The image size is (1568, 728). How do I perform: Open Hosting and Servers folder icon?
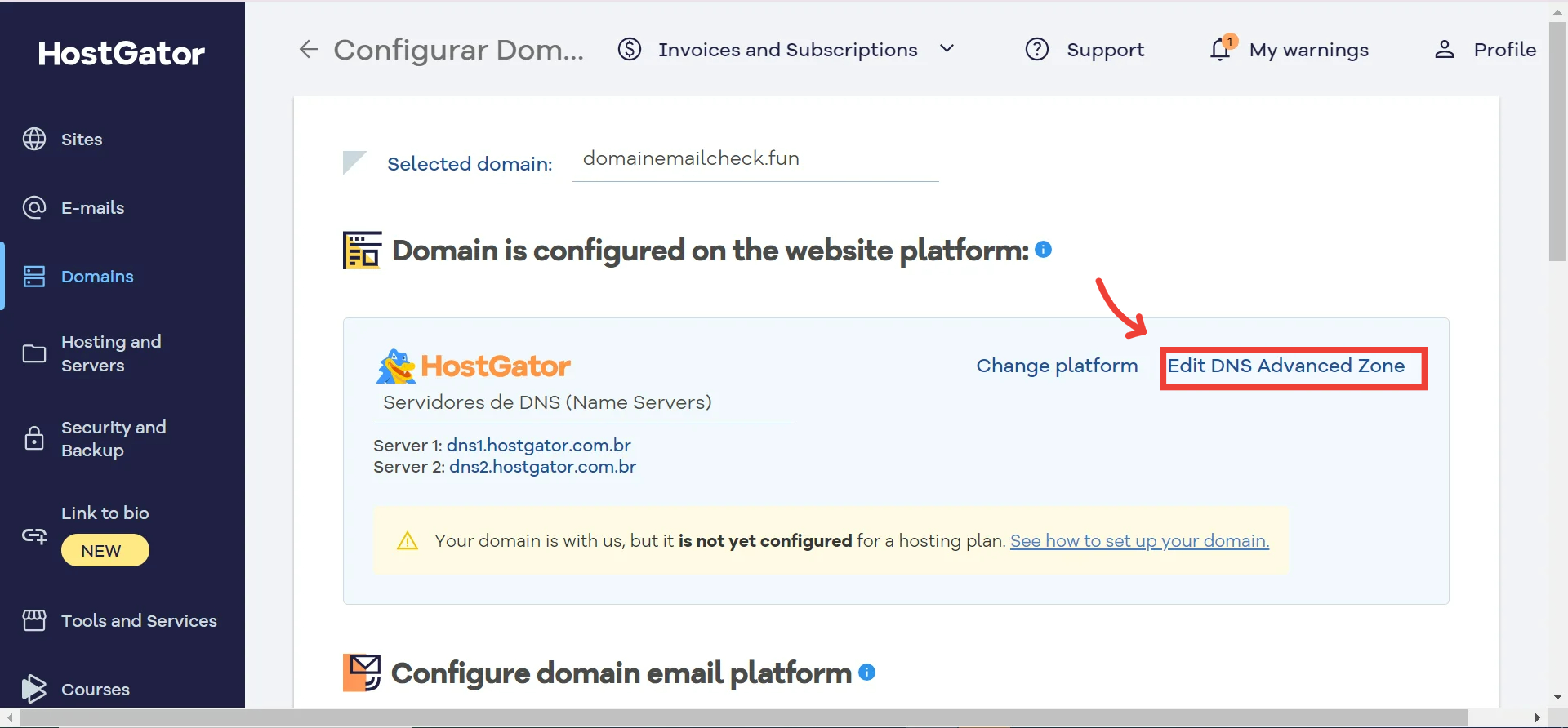pyautogui.click(x=34, y=353)
